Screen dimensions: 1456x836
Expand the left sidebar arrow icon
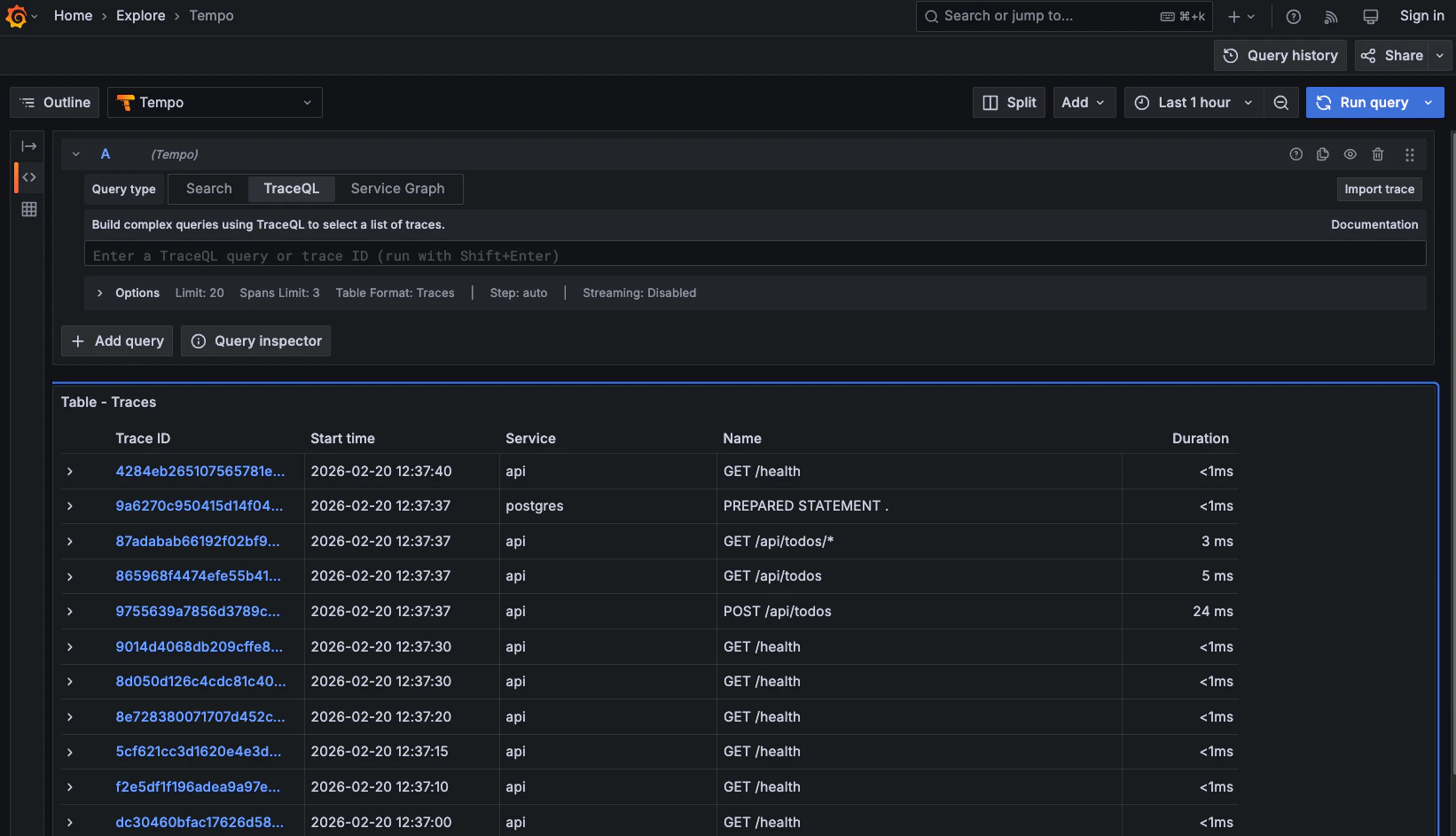29,146
